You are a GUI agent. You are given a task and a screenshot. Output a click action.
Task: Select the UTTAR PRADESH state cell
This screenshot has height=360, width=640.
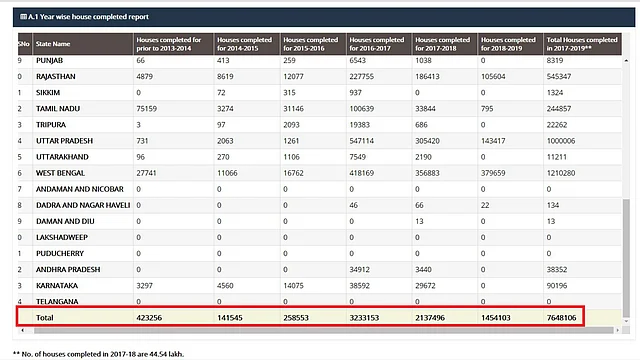tap(64, 141)
